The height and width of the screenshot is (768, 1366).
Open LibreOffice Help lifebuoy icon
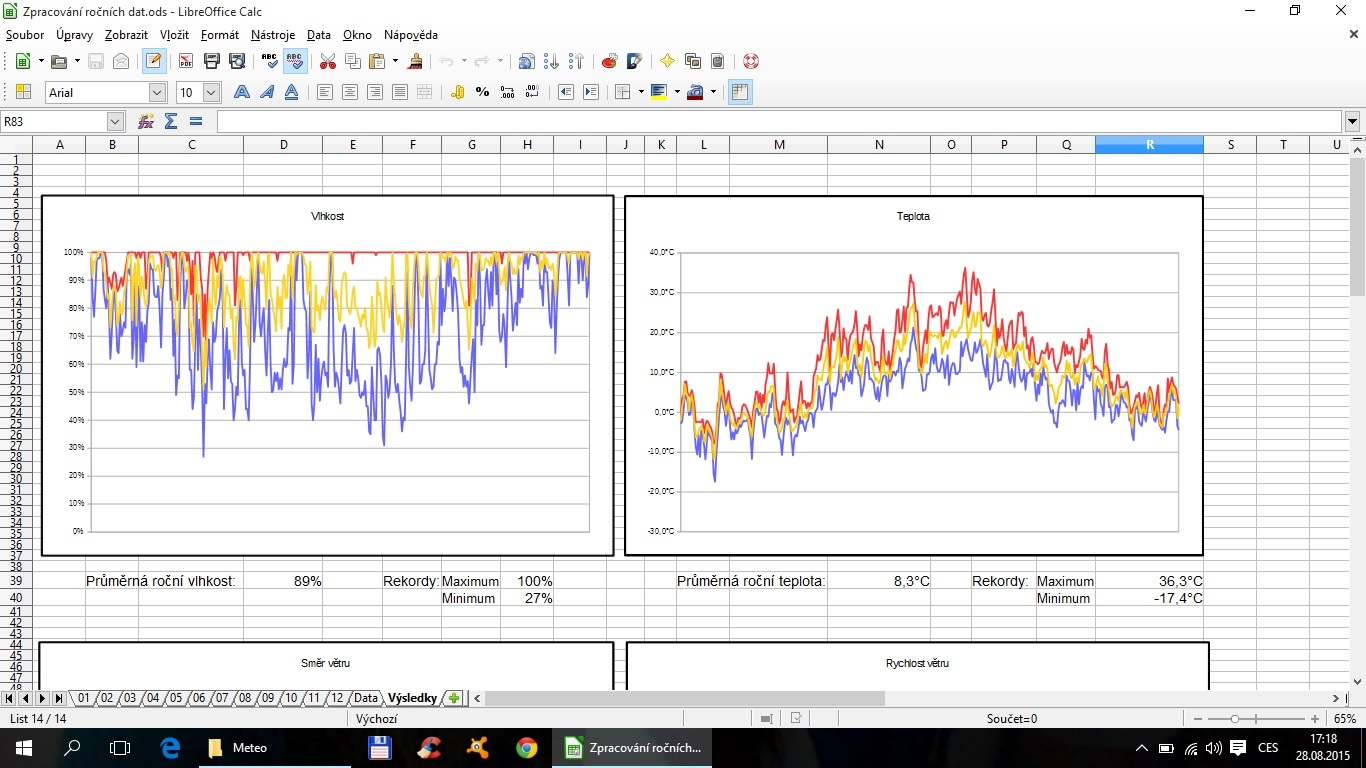click(x=751, y=61)
